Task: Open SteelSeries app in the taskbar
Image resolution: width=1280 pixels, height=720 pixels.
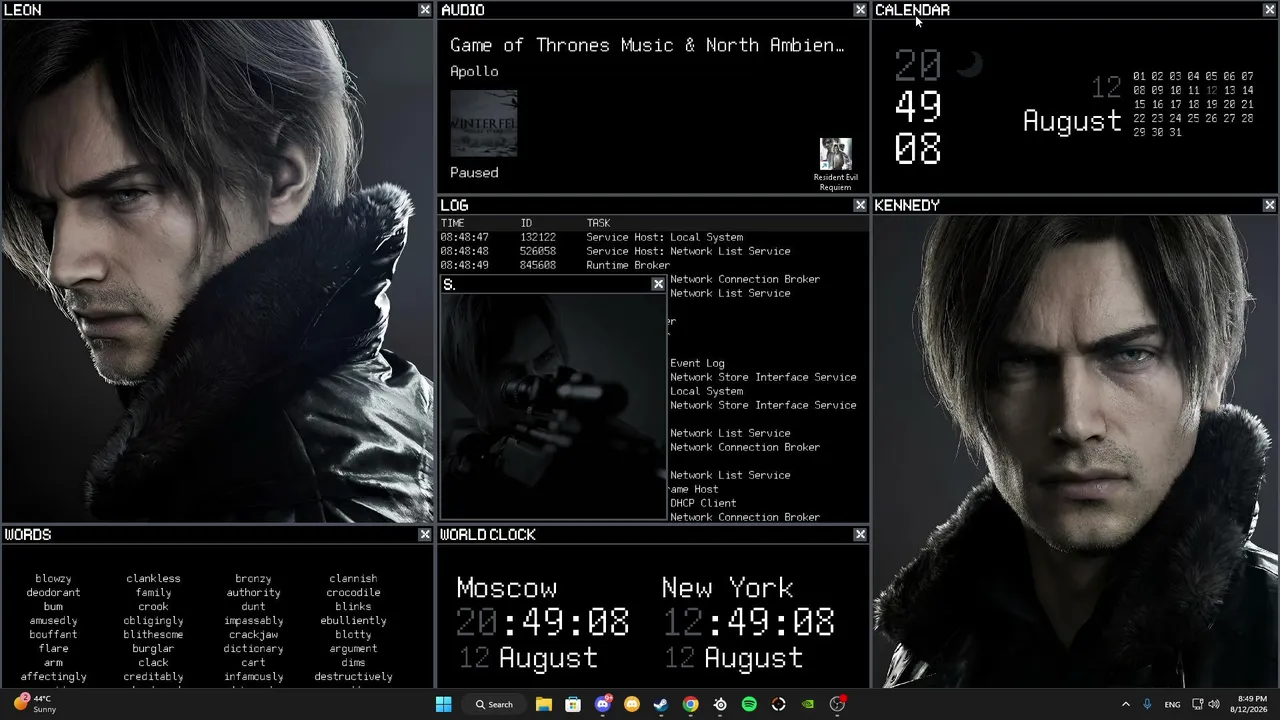Action: point(720,704)
